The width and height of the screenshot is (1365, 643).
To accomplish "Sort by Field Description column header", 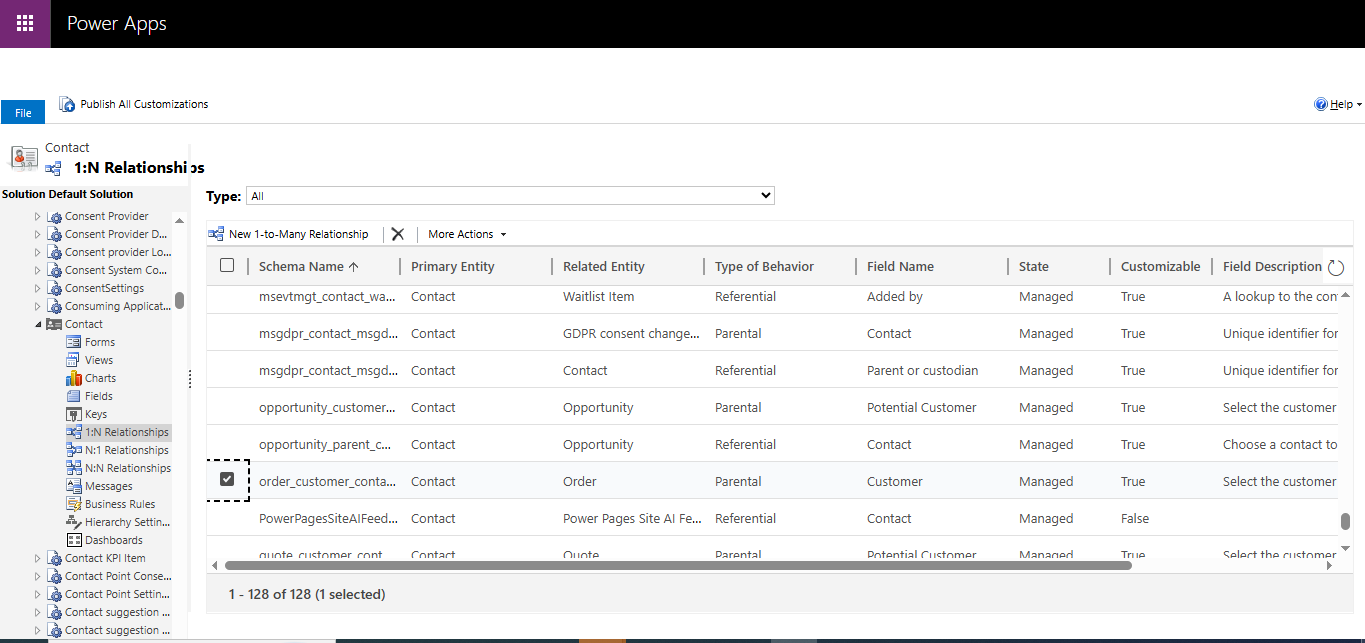I will (x=1272, y=267).
